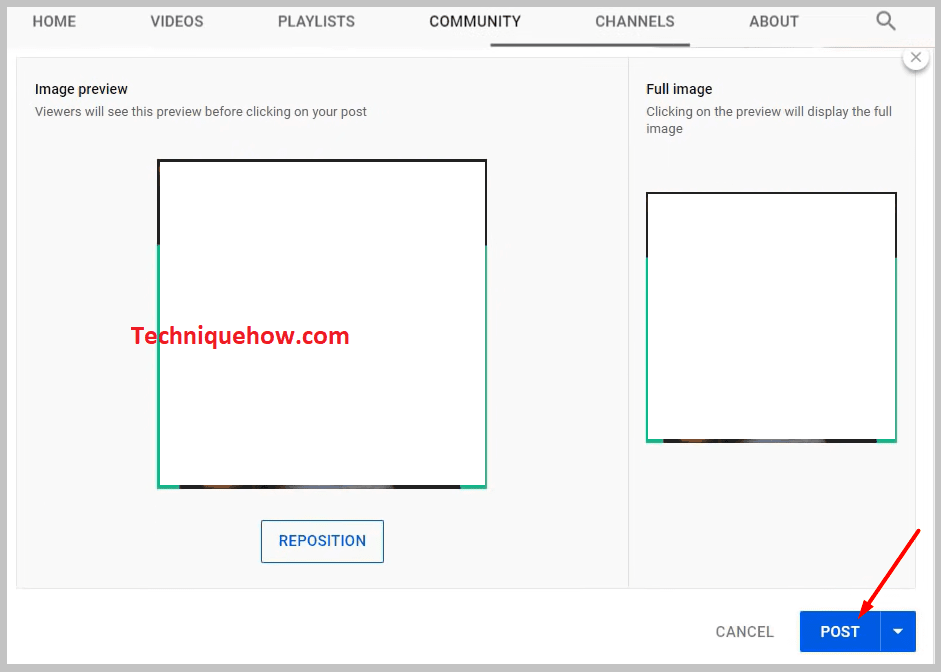Go to the CHANNELS tab

[x=635, y=22]
